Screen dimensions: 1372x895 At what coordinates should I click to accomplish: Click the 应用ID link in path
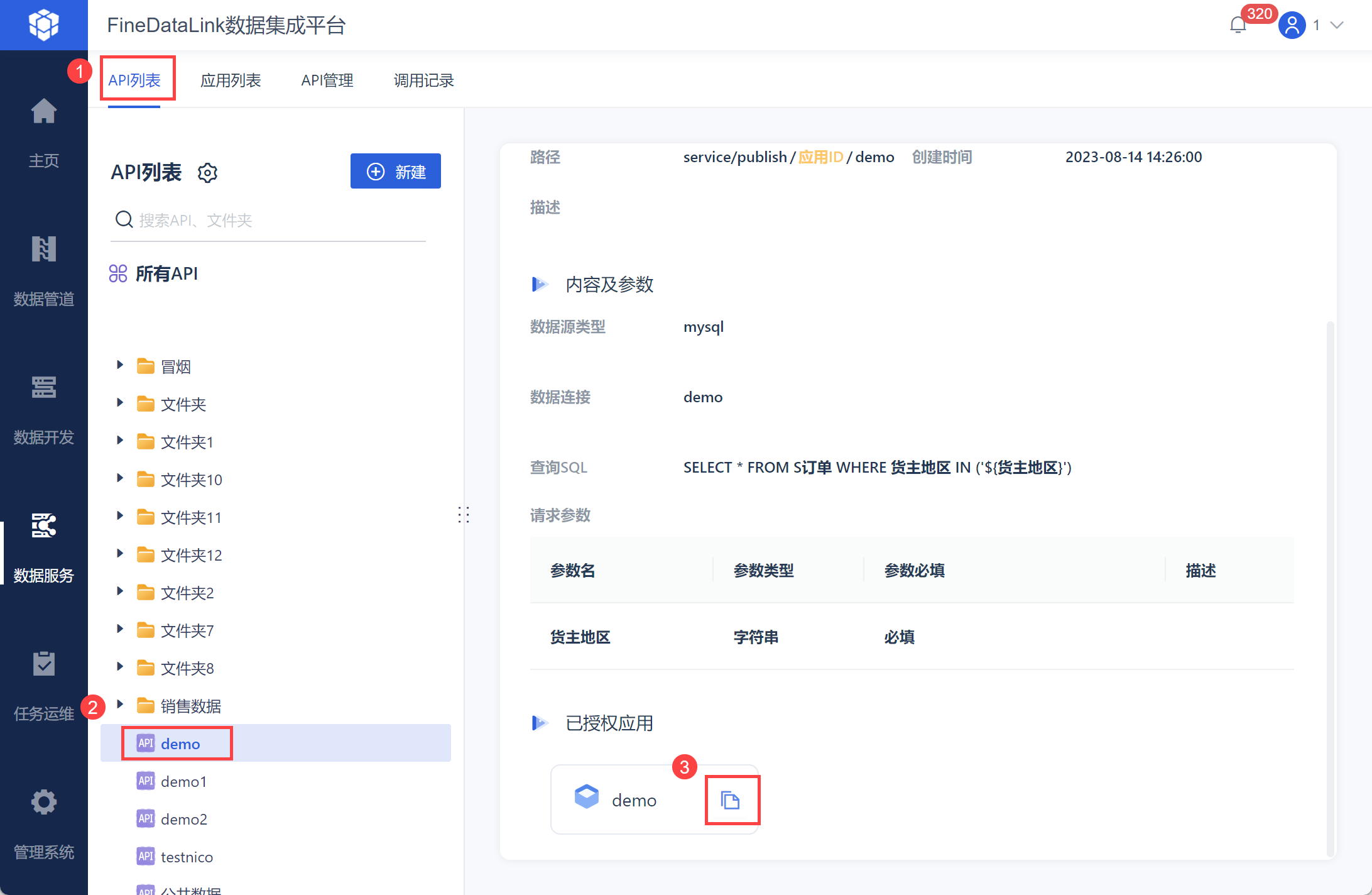(x=820, y=157)
